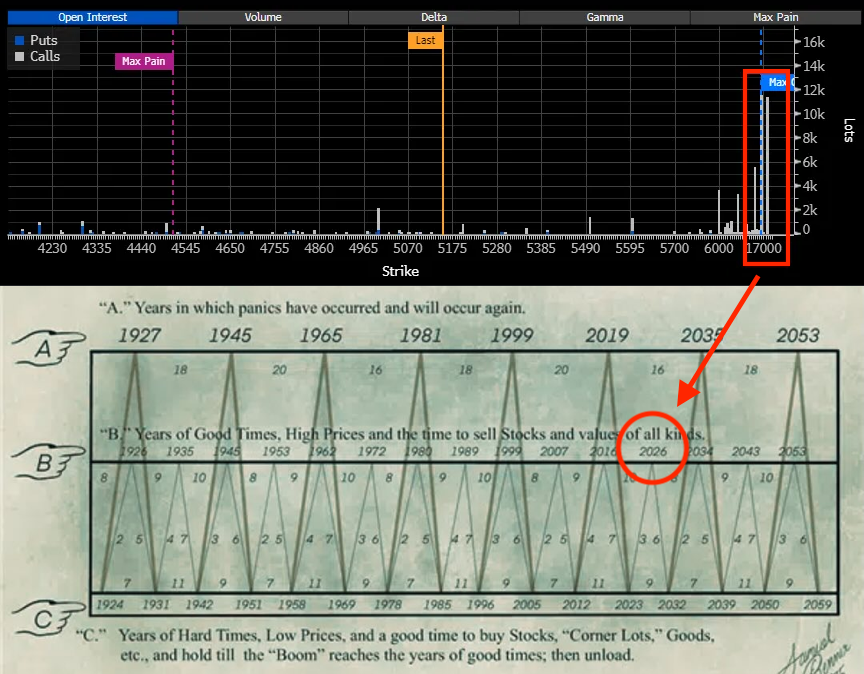Click the panic year 2019
864x674 pixels.
coord(607,336)
